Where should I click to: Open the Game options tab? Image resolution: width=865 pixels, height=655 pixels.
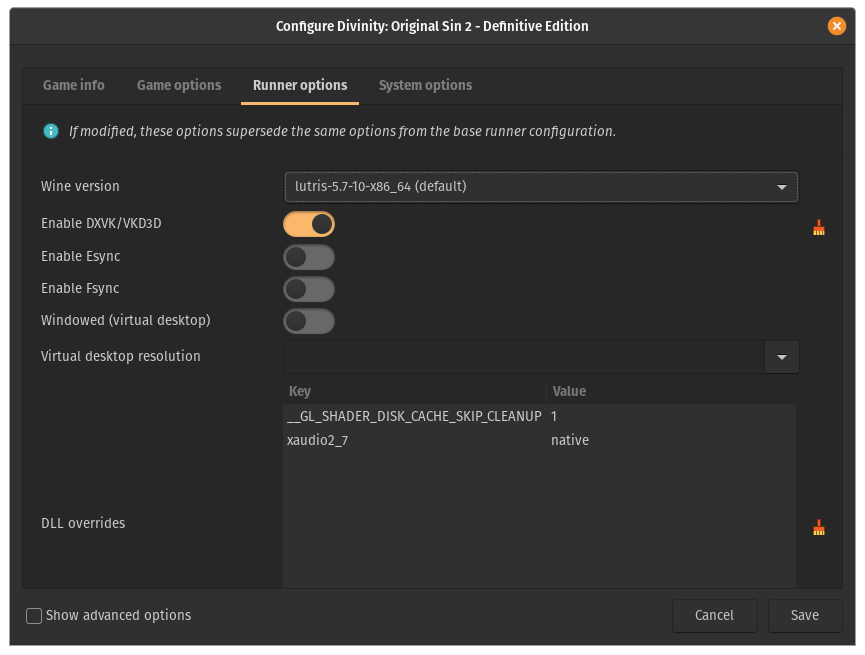coord(179,86)
